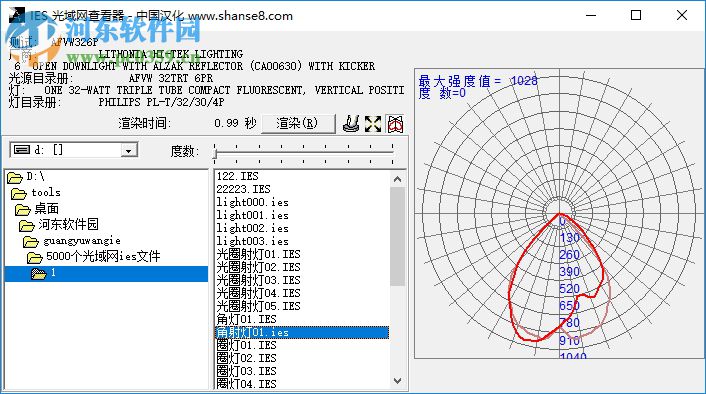Select the 河东软件园 folder

[x=59, y=224]
